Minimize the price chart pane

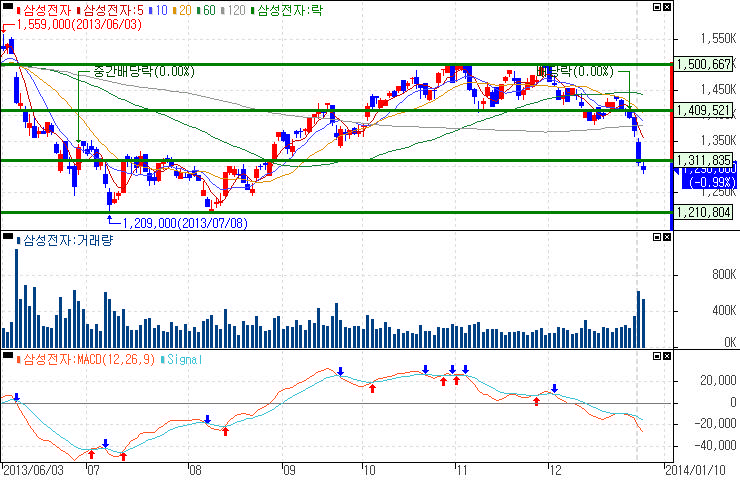[x=656, y=7]
